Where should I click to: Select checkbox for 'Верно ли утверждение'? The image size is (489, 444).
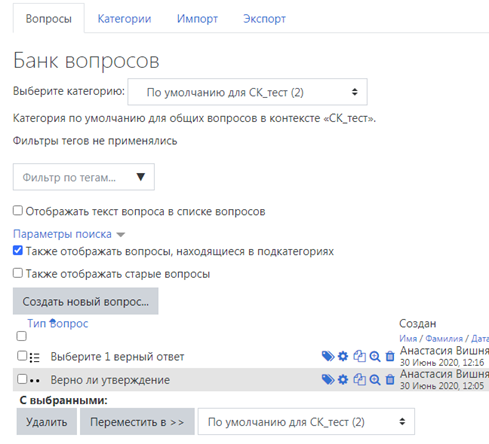tap(22, 379)
